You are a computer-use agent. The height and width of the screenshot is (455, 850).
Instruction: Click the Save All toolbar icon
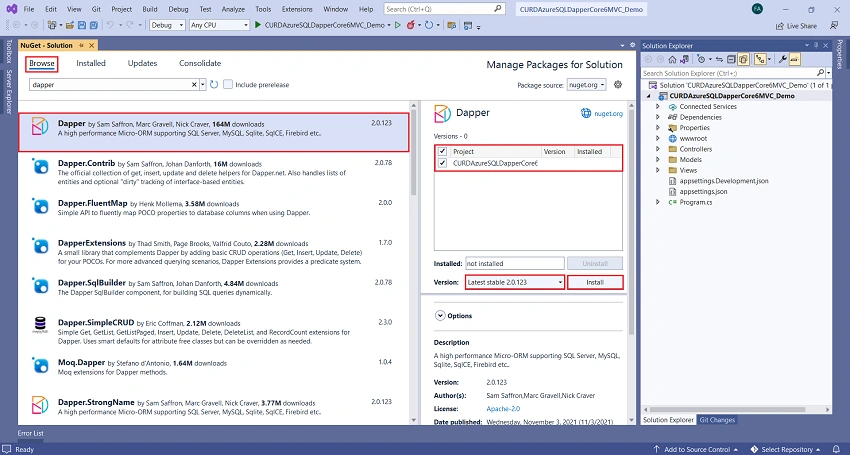(94, 25)
